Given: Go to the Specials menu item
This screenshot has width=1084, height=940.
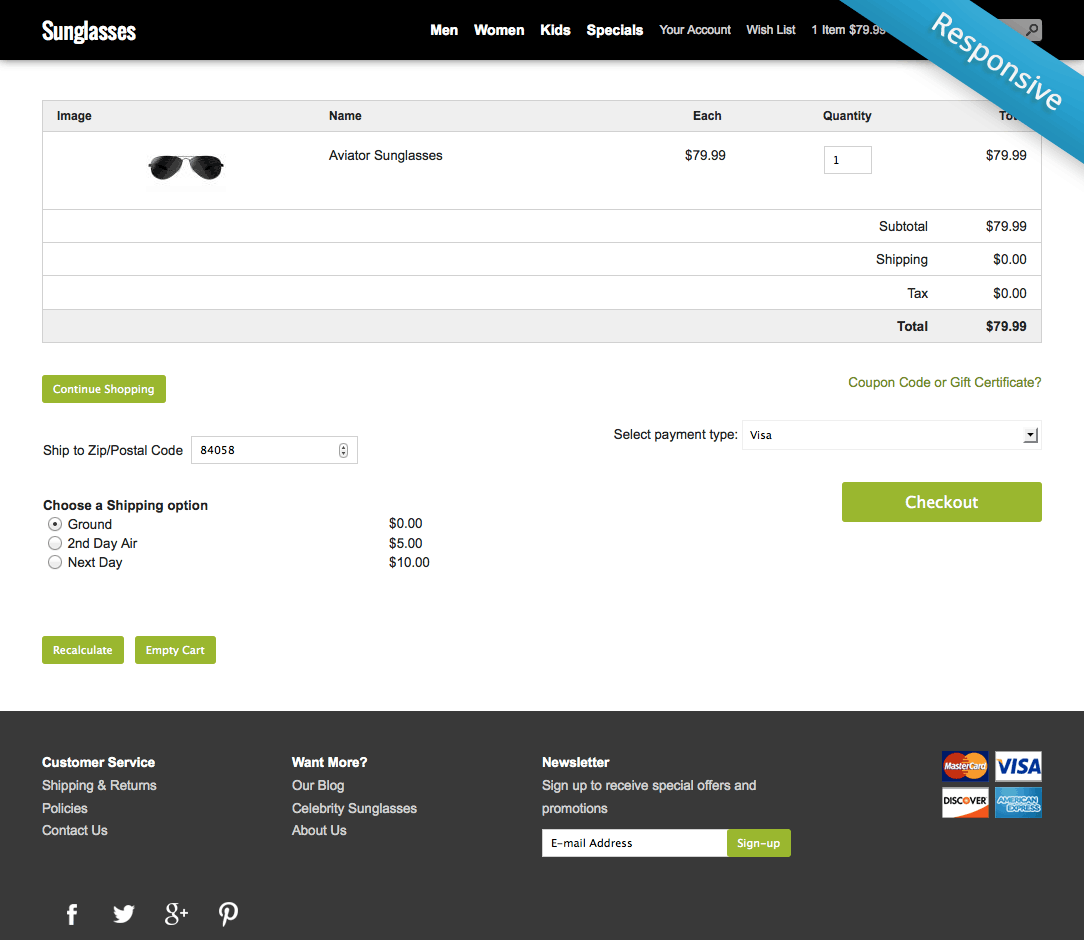Looking at the screenshot, I should coord(614,30).
